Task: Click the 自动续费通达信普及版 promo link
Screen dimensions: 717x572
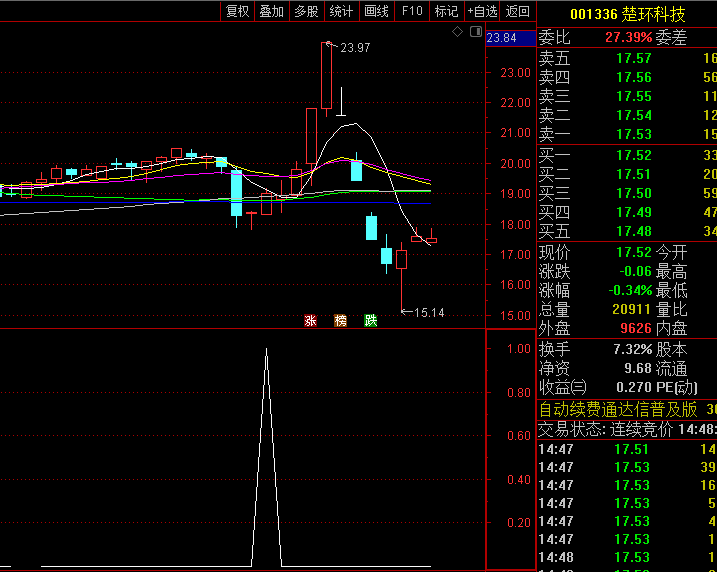Action: [618, 409]
